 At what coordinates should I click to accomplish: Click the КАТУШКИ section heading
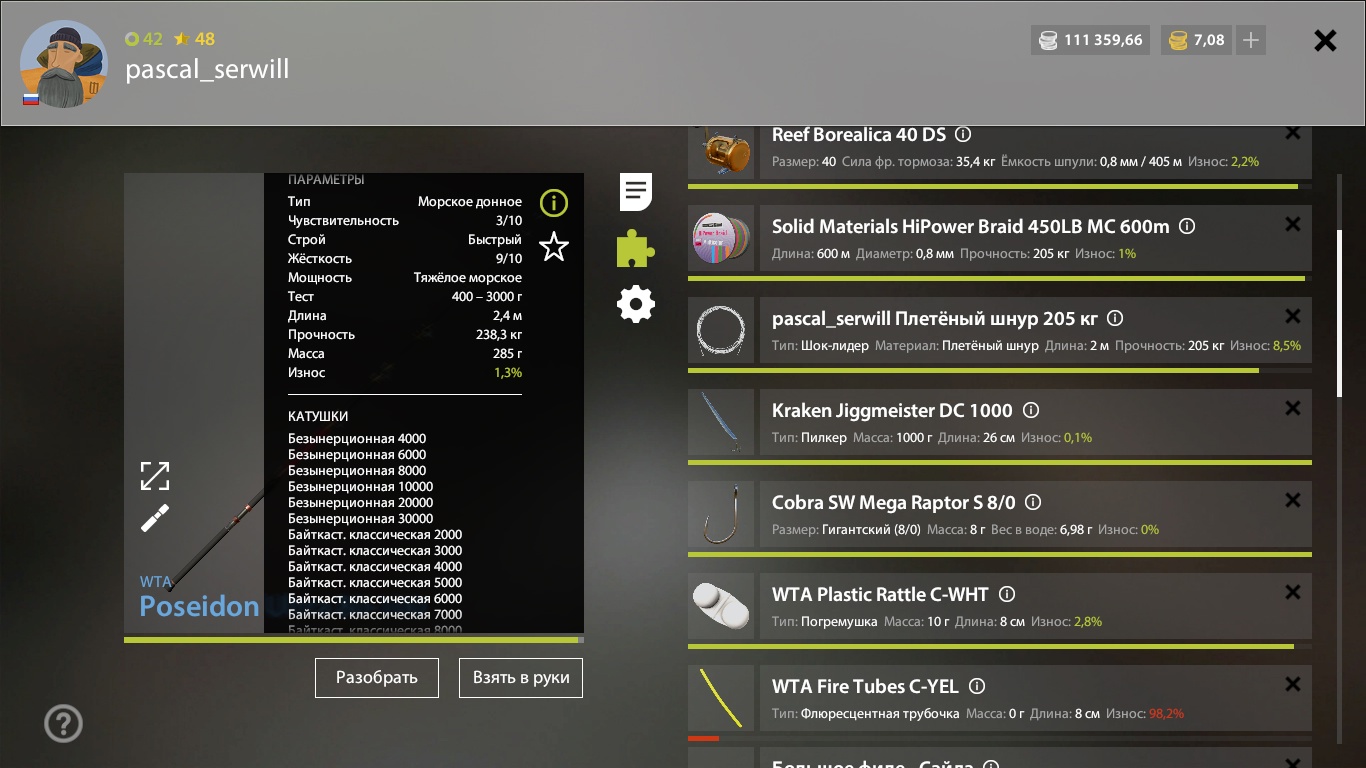coord(318,417)
